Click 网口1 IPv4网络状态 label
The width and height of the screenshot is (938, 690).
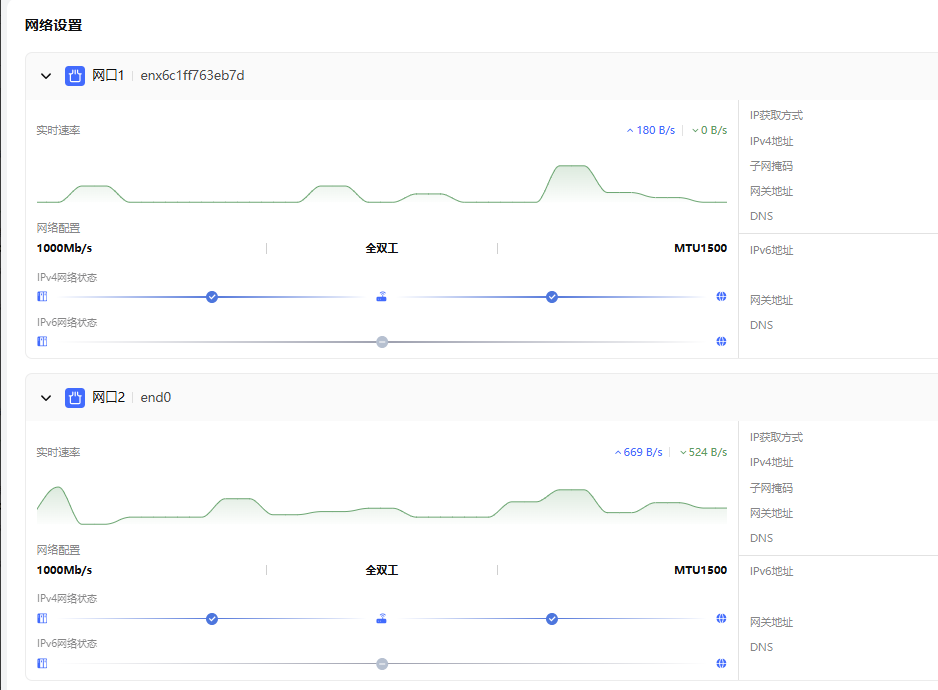pos(66,277)
